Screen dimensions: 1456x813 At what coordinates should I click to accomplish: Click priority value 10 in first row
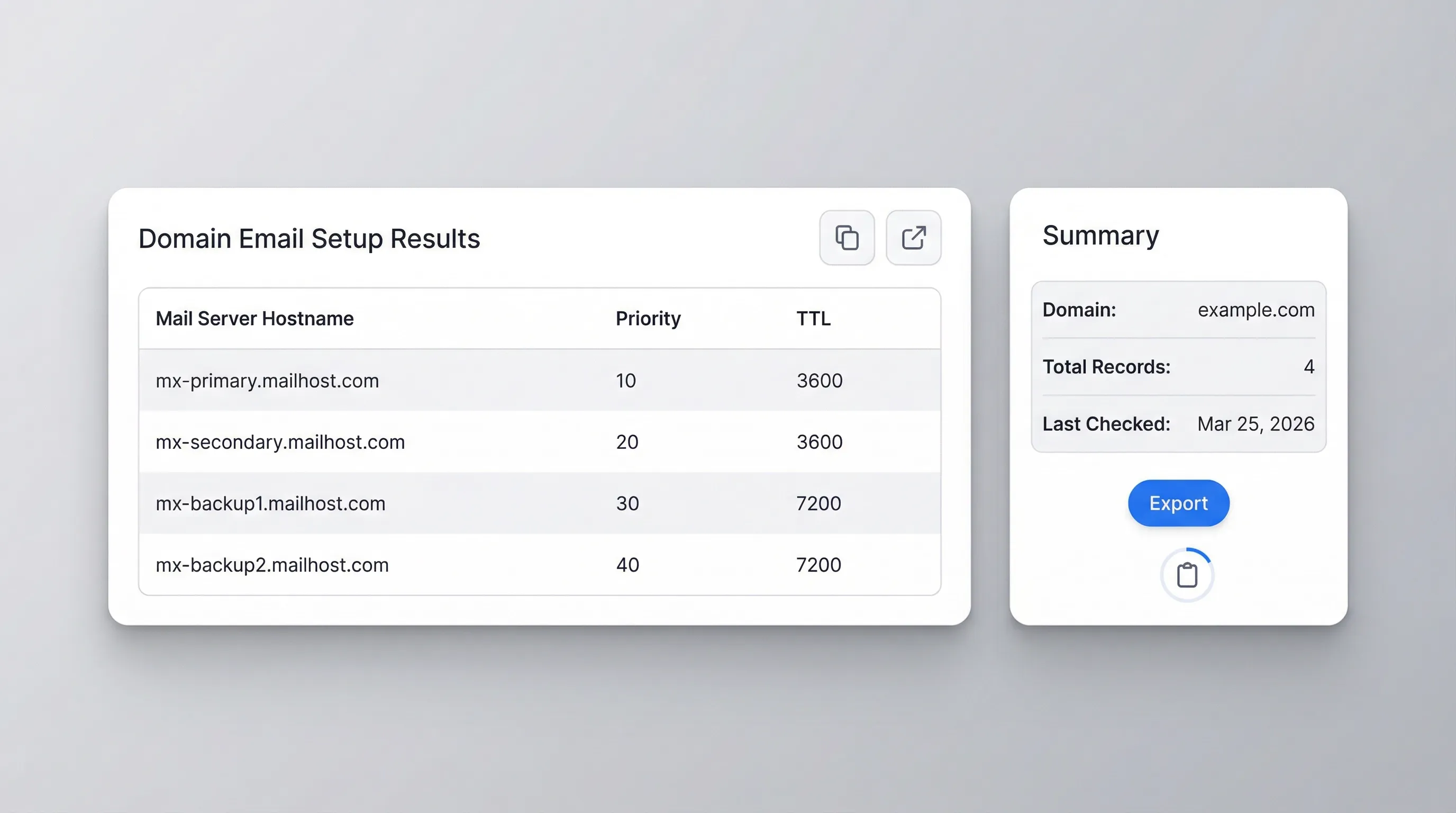pyautogui.click(x=626, y=381)
